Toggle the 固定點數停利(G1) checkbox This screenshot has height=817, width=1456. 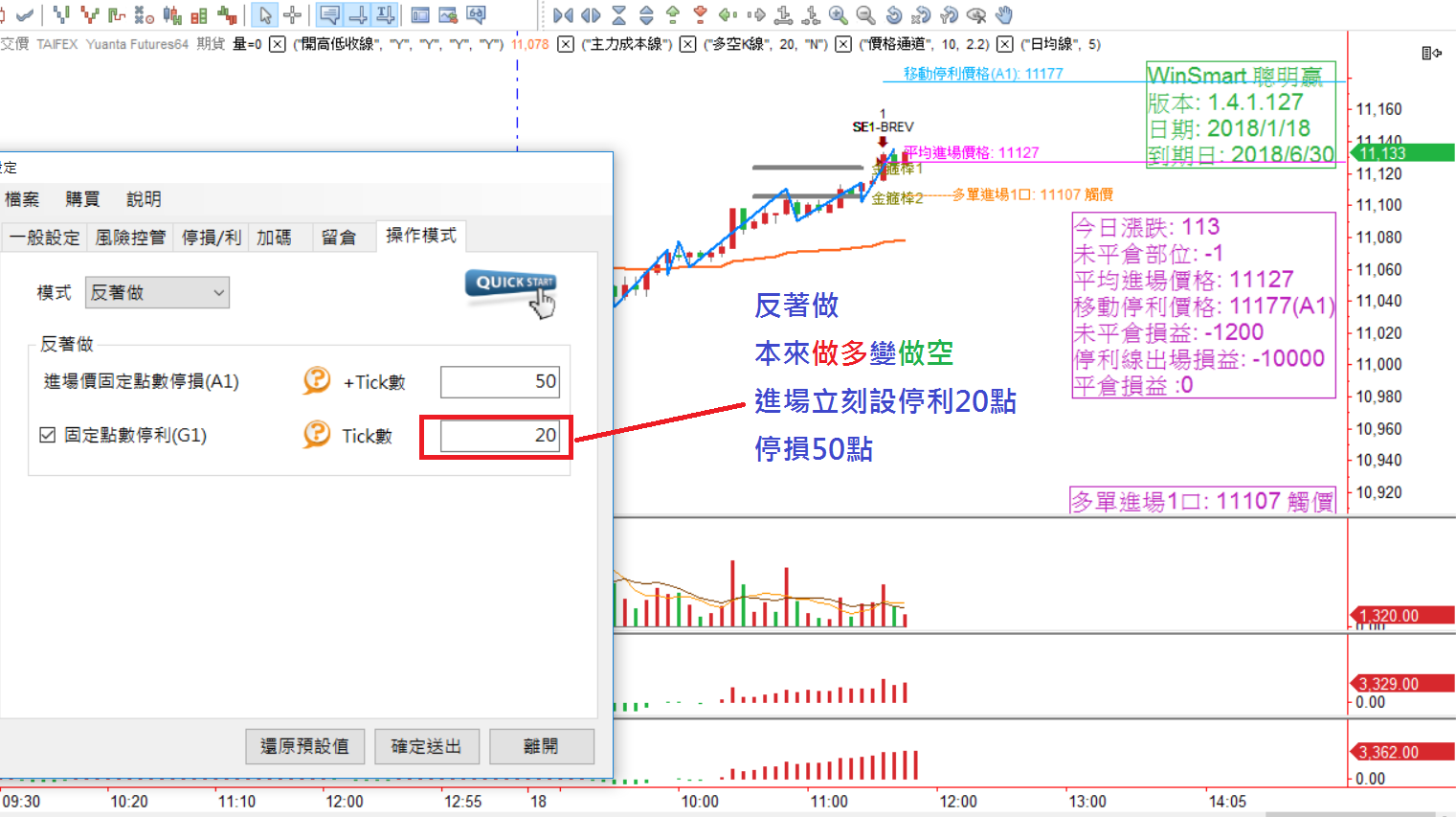(x=48, y=435)
